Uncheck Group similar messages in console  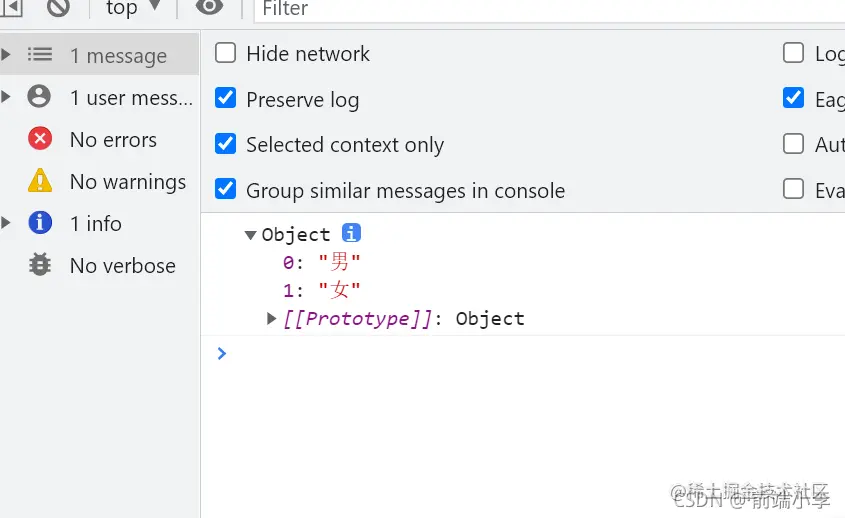point(226,190)
